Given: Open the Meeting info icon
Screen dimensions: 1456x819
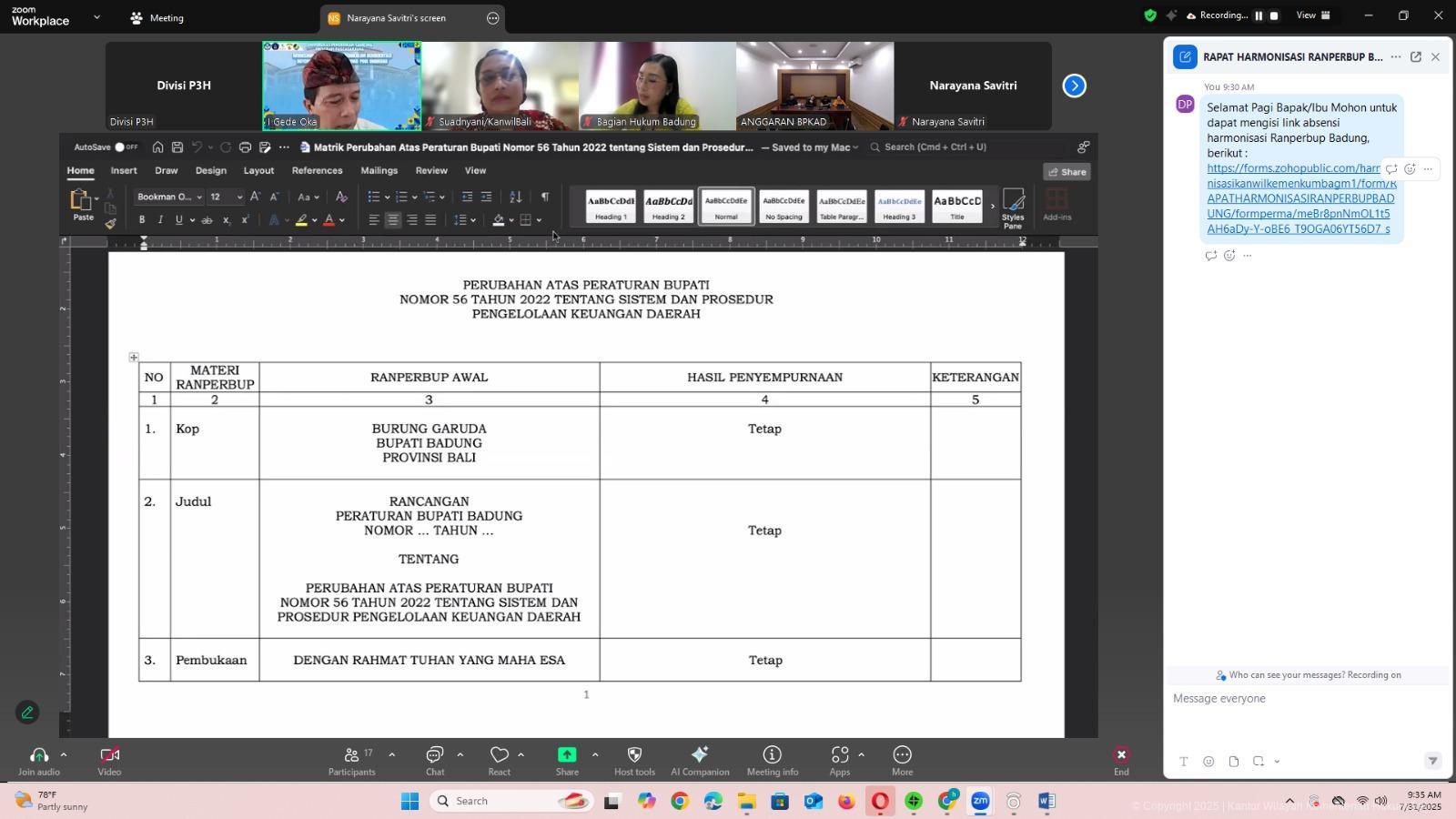Looking at the screenshot, I should (x=772, y=761).
